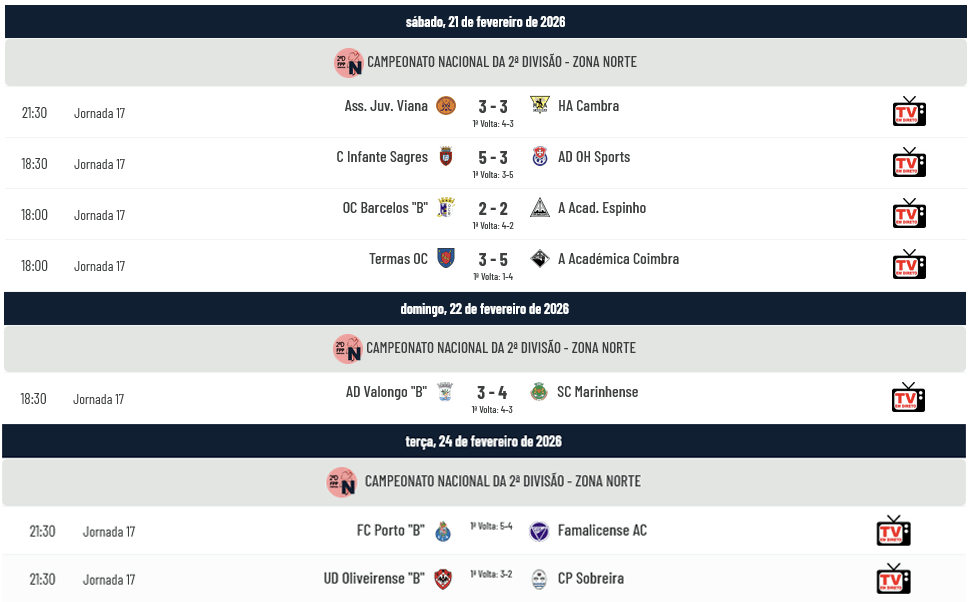
Task: Select the terça, 24 de fevereiro header
Action: 484,441
